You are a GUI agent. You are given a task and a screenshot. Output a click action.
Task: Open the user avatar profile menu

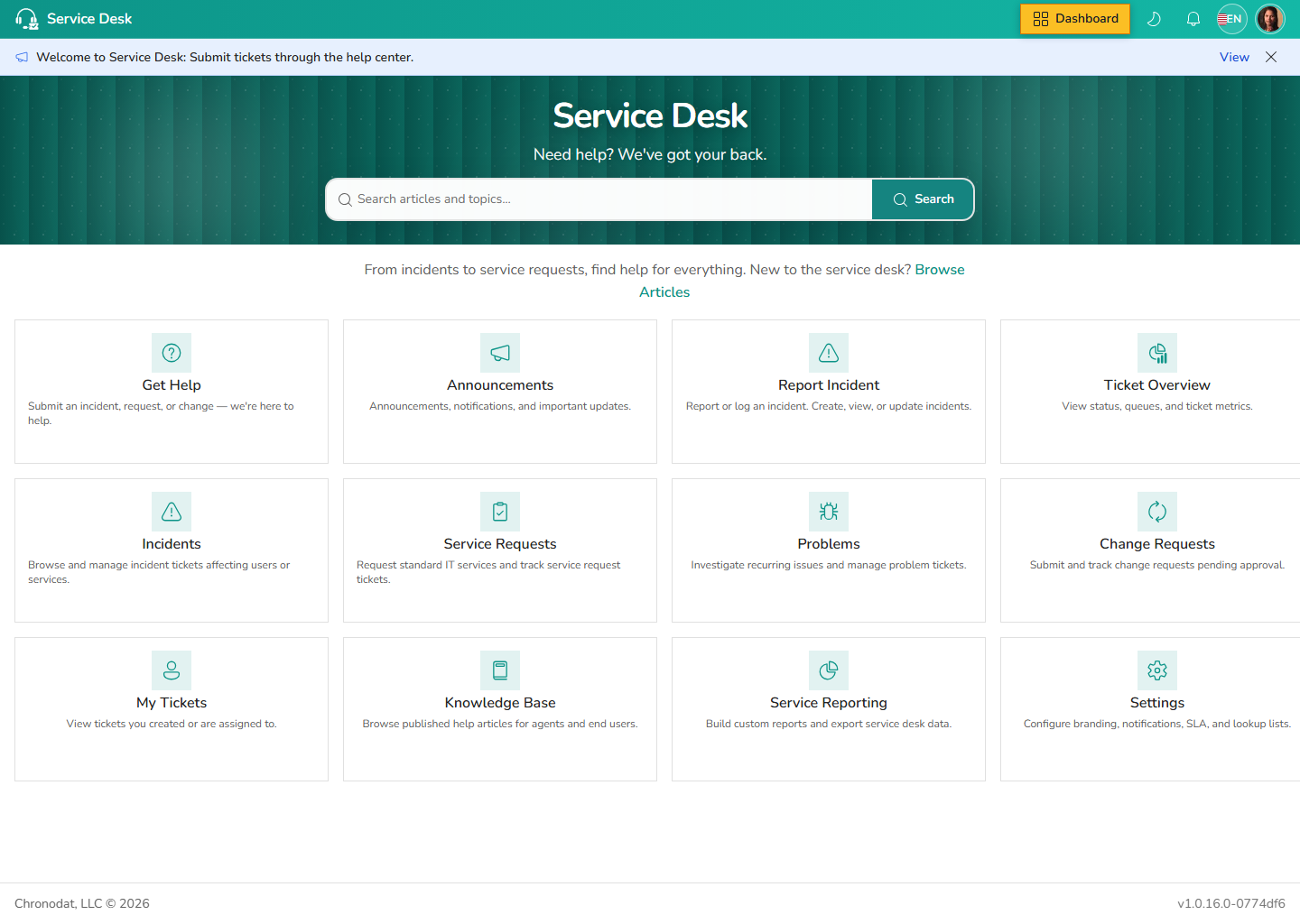click(1270, 19)
